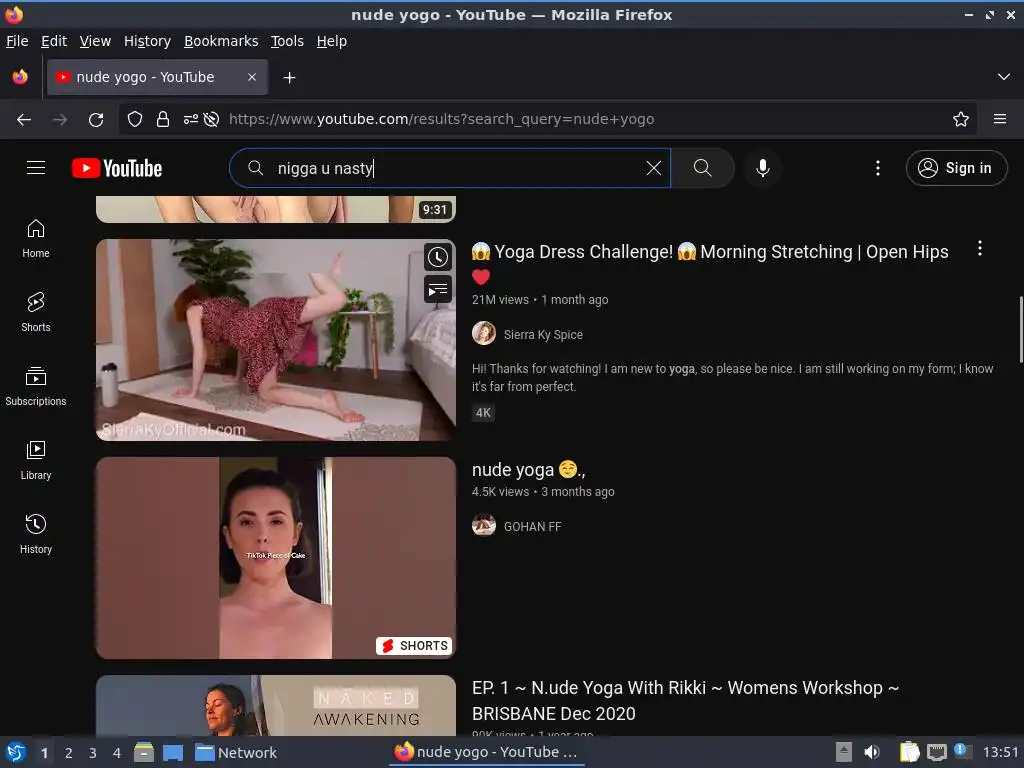Open the History menu in the menu bar
The height and width of the screenshot is (768, 1024).
[x=147, y=41]
